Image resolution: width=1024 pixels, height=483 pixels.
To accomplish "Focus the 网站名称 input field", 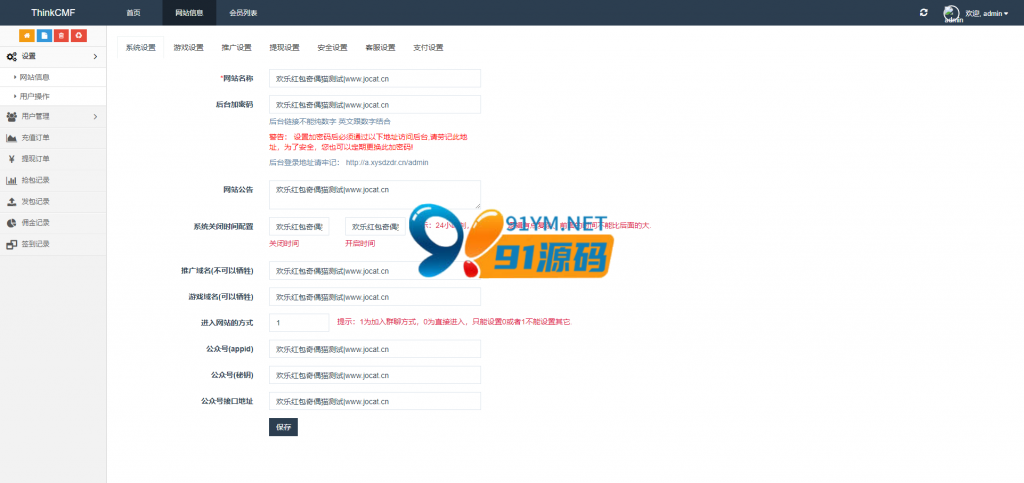I will tap(375, 78).
